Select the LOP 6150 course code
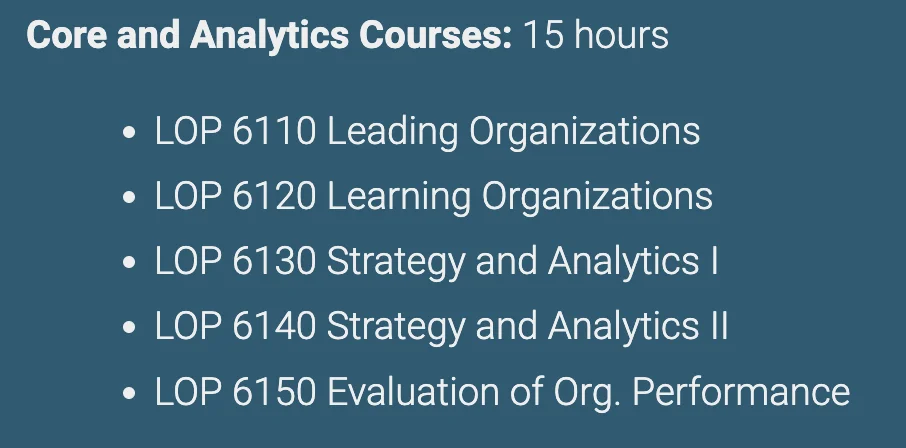 point(236,392)
